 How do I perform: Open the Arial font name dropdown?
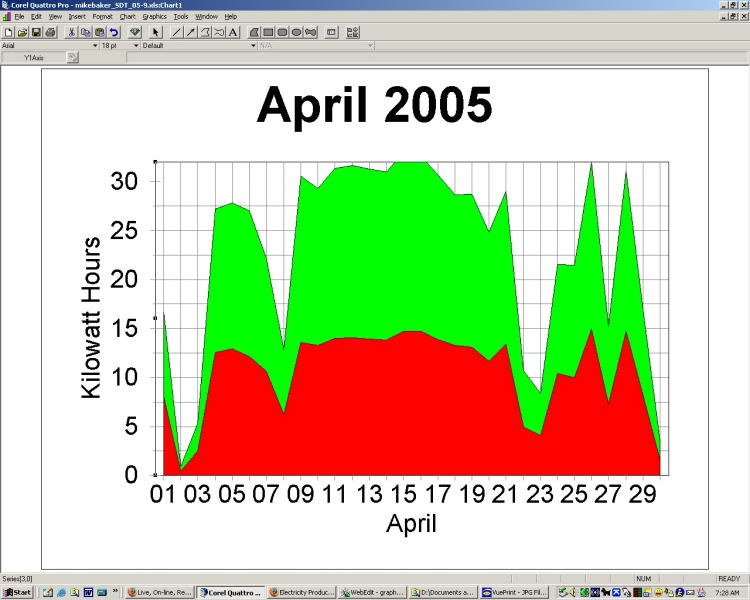[x=94, y=45]
